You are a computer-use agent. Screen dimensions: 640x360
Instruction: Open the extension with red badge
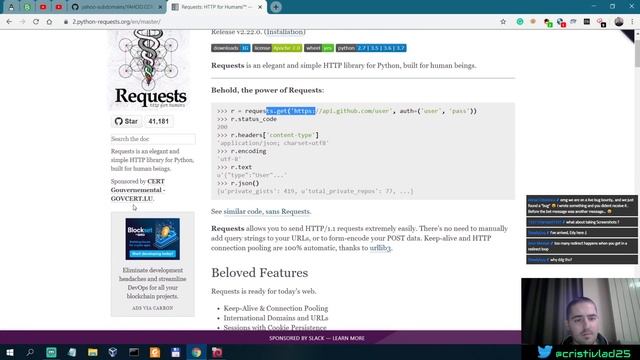tap(561, 22)
